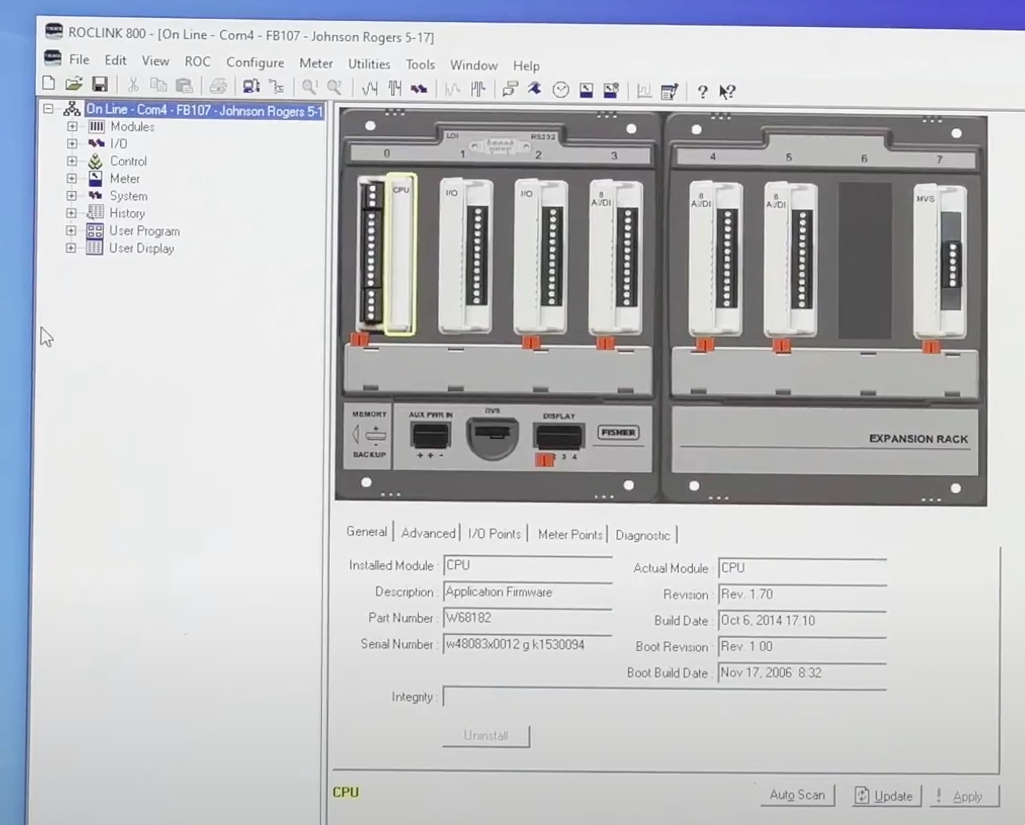Switch to the Advanced tab
1025x825 pixels.
pyautogui.click(x=428, y=533)
